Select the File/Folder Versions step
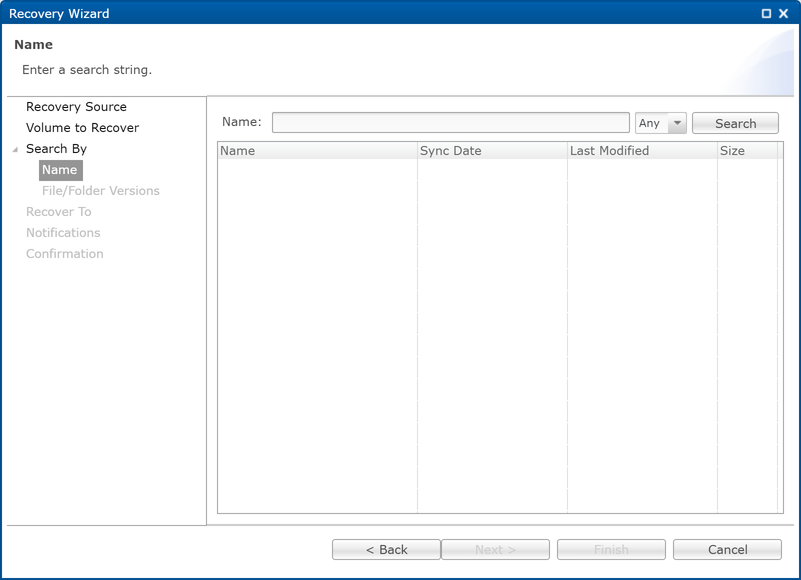This screenshot has width=801, height=580. 101,191
